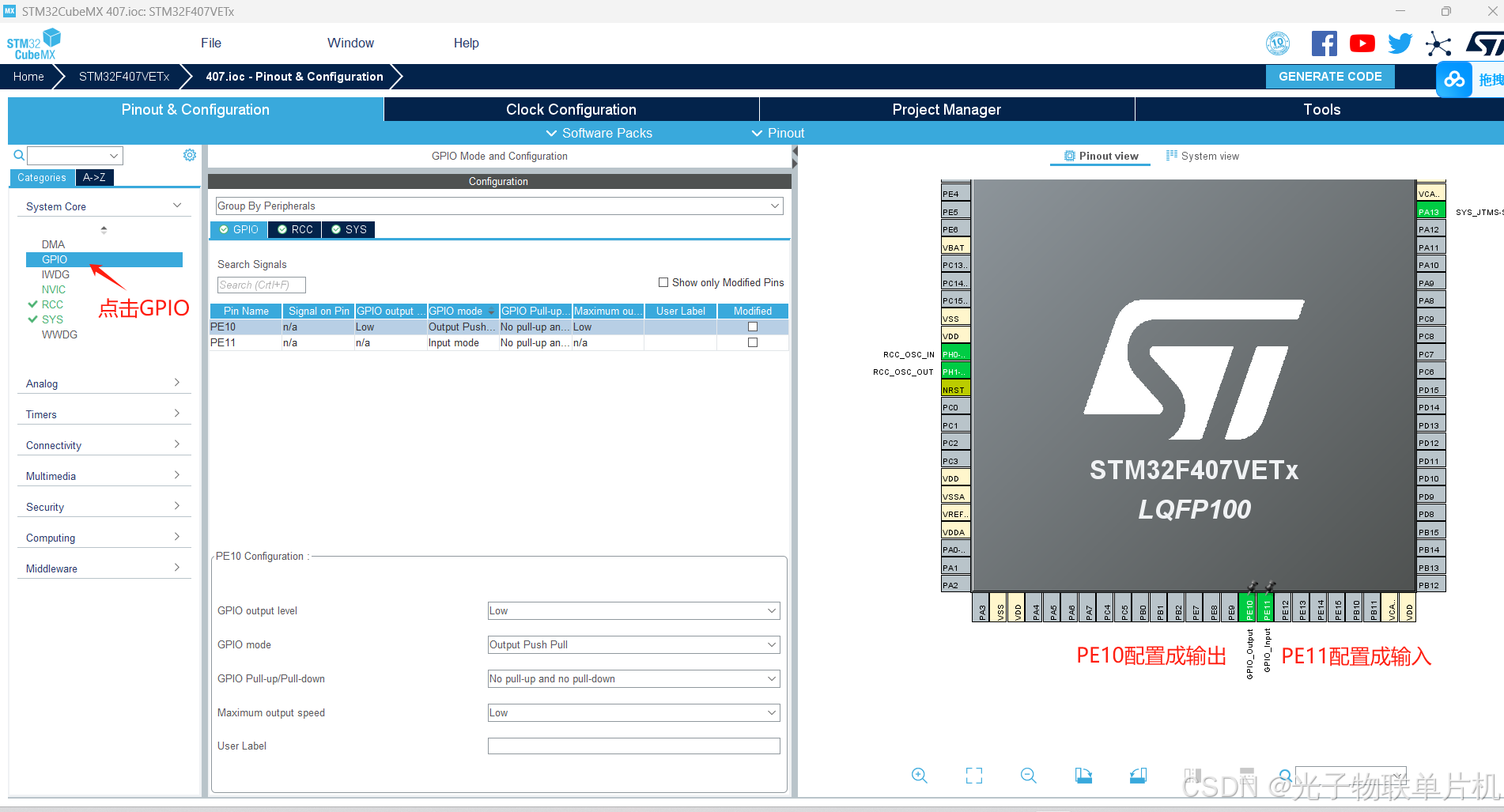Open the GPIO Pull-up/Pull-down dropdown
The width and height of the screenshot is (1504, 812).
[x=633, y=678]
